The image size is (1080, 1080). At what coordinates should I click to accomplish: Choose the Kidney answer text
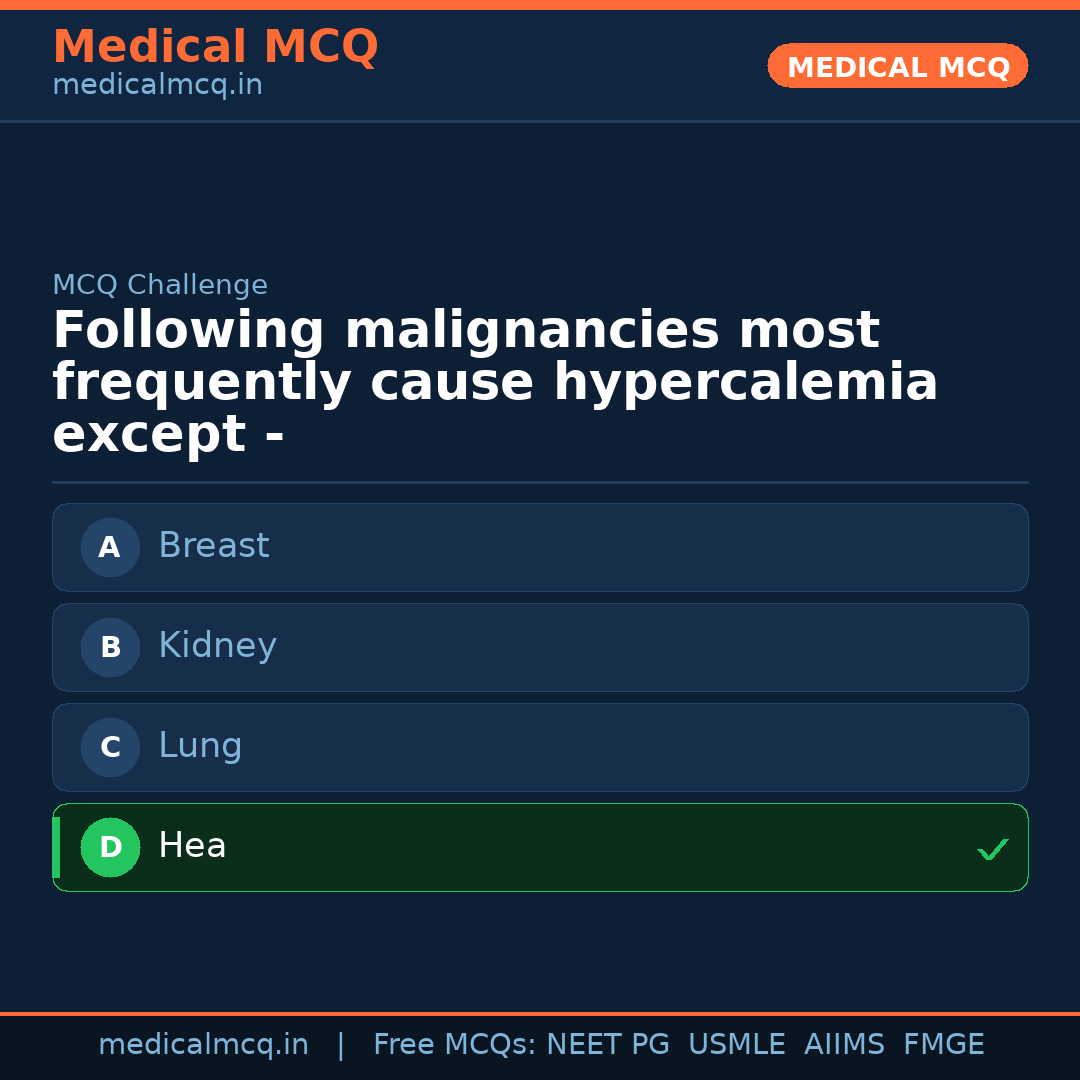[217, 646]
